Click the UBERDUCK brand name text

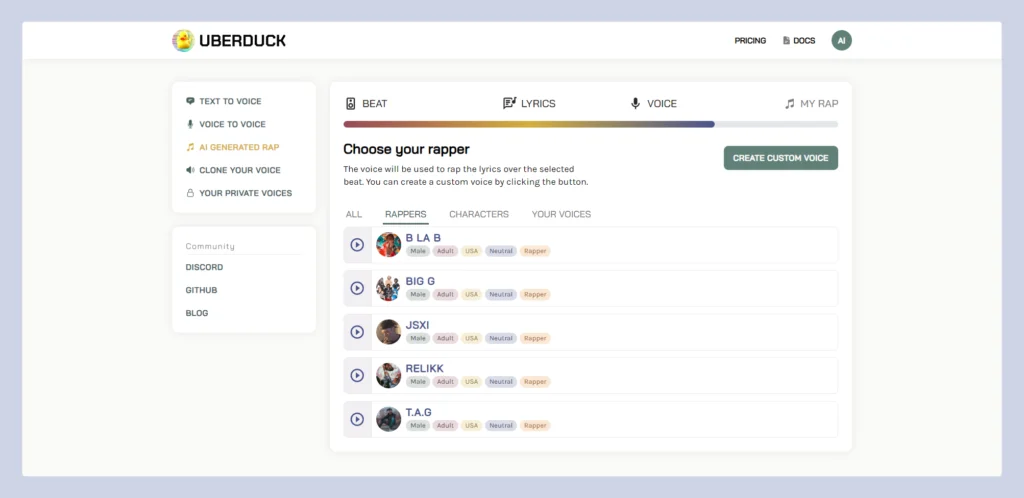242,40
